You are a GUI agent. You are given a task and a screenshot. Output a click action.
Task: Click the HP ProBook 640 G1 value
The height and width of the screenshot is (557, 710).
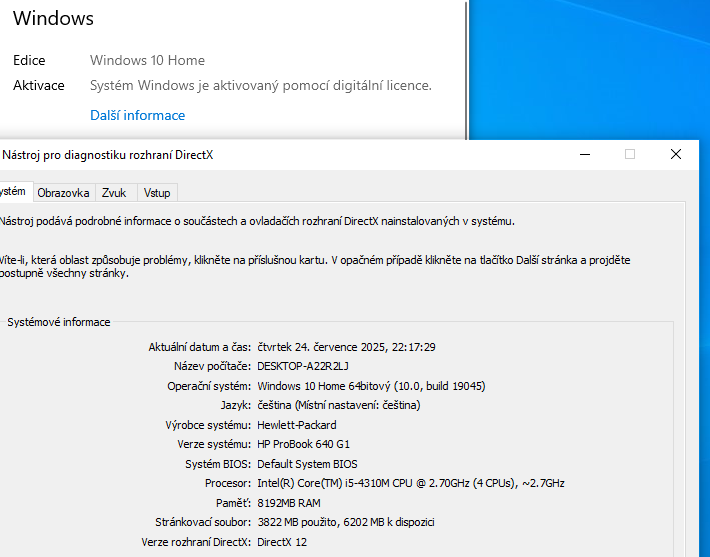click(303, 444)
